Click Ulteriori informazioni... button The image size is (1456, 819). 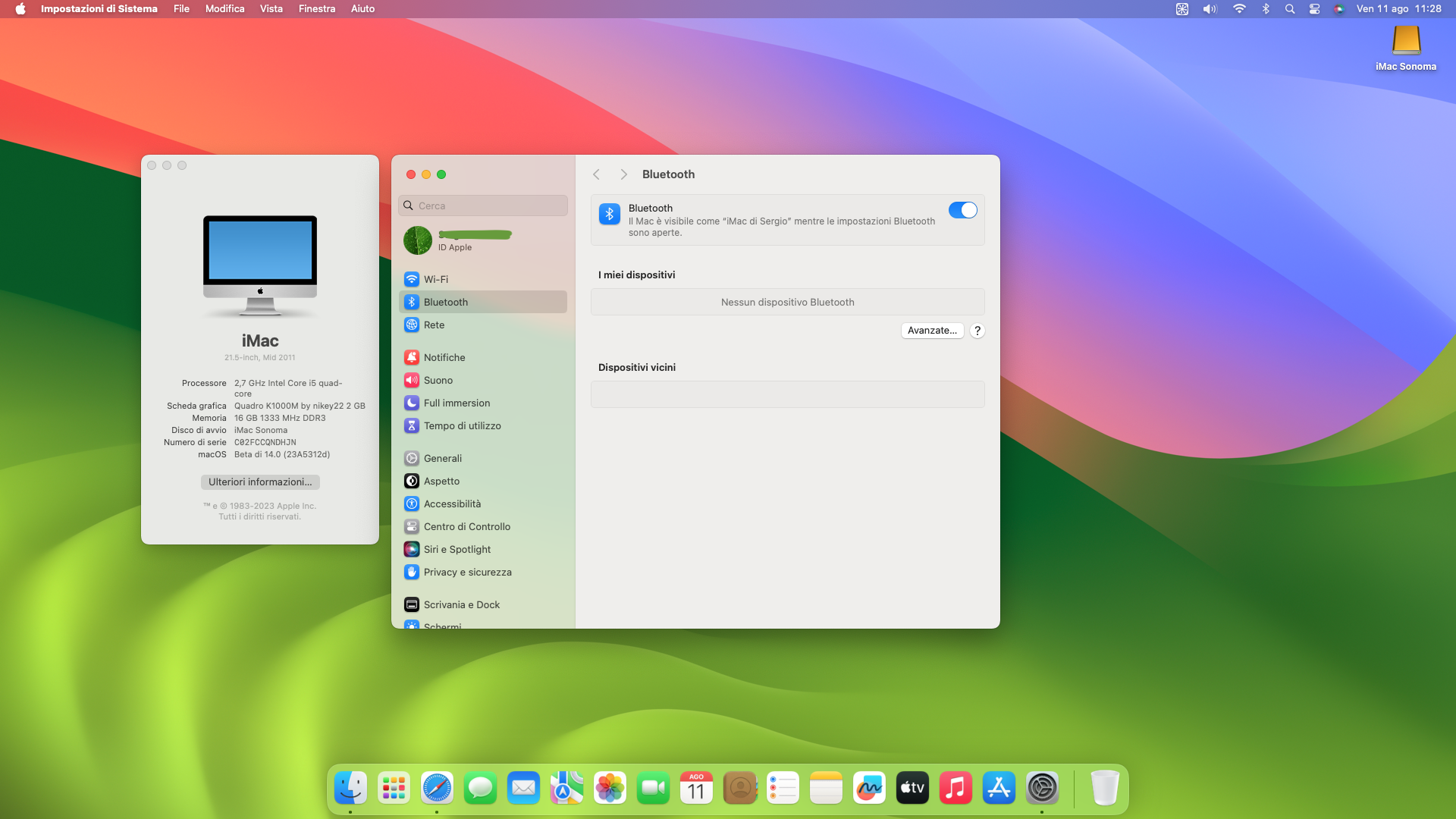[260, 482]
